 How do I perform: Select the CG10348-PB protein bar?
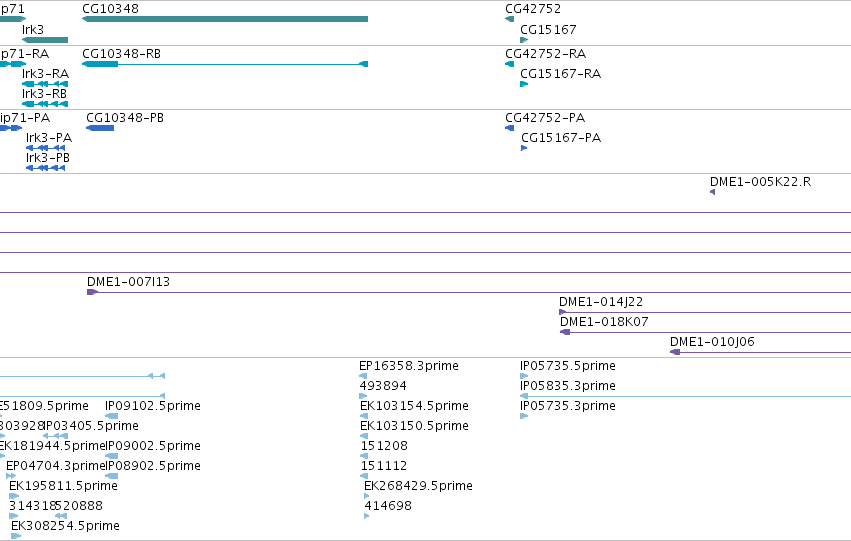[100, 128]
